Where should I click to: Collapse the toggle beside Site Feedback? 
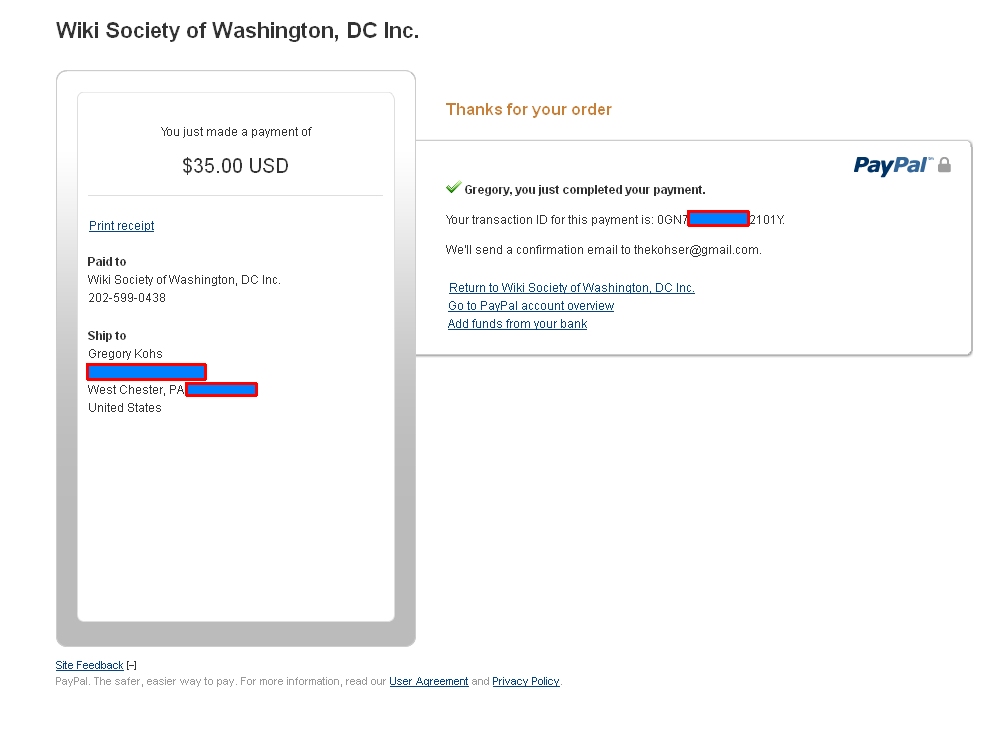pos(132,665)
